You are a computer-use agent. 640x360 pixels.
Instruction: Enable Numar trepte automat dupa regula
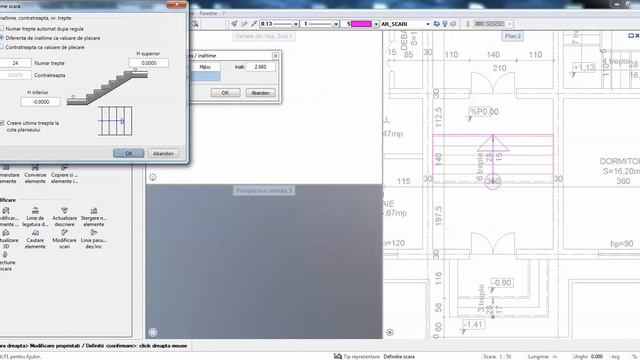point(2,29)
